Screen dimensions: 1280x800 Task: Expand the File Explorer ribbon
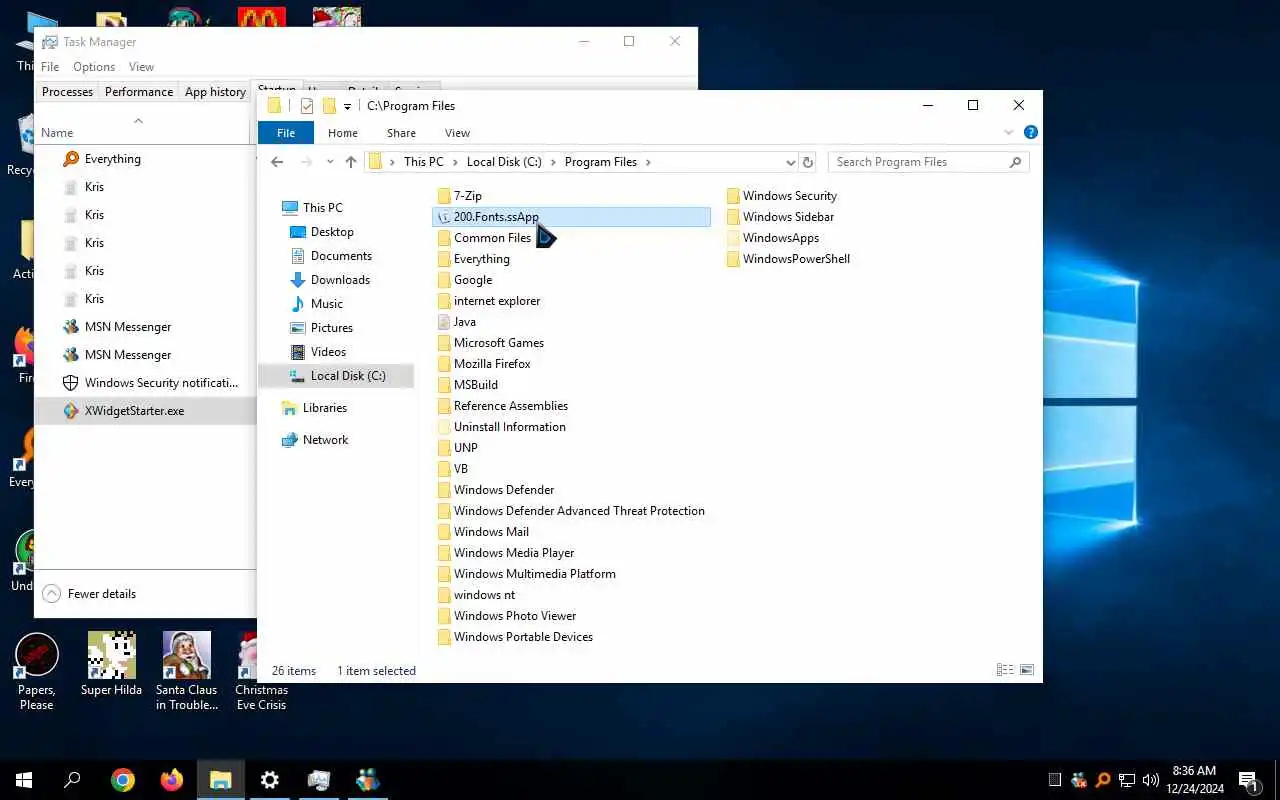pos(1009,132)
